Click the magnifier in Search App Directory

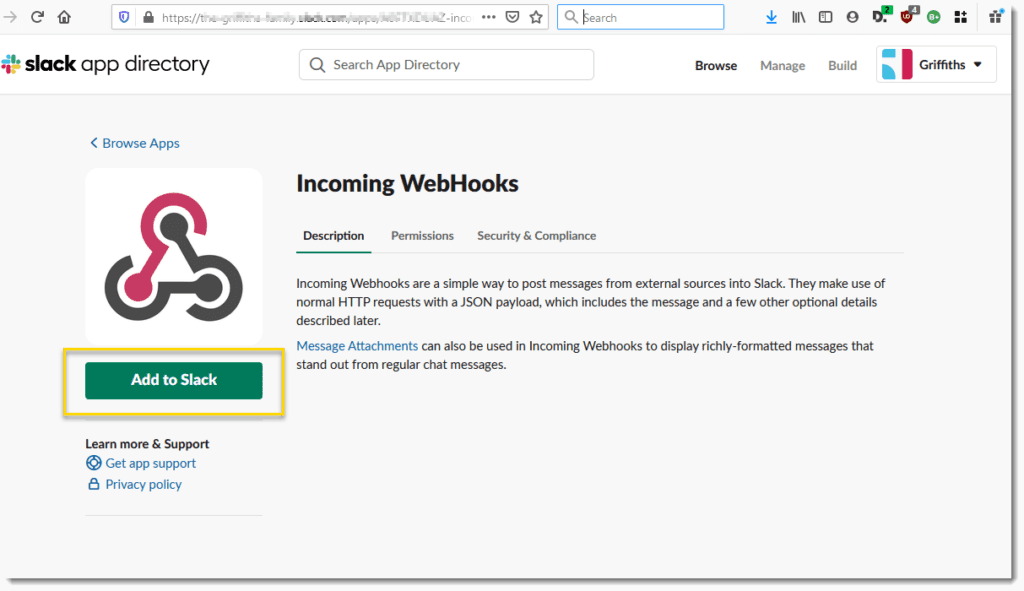(x=317, y=65)
